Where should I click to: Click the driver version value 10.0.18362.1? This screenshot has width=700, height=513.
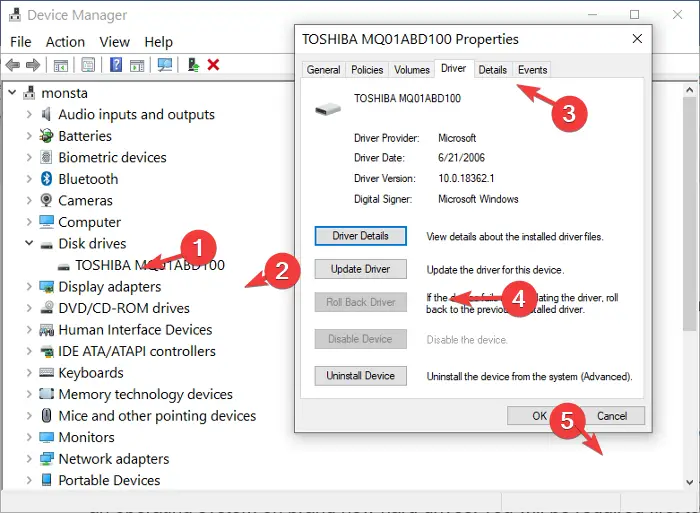(466, 179)
